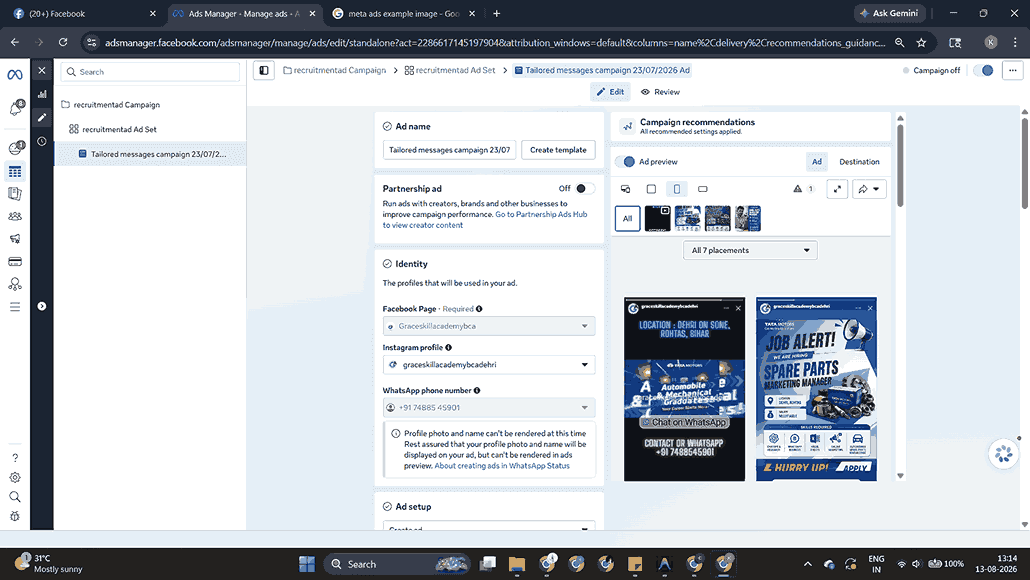Click the preview panel scrollbar
This screenshot has width=1030, height=580.
[x=900, y=165]
